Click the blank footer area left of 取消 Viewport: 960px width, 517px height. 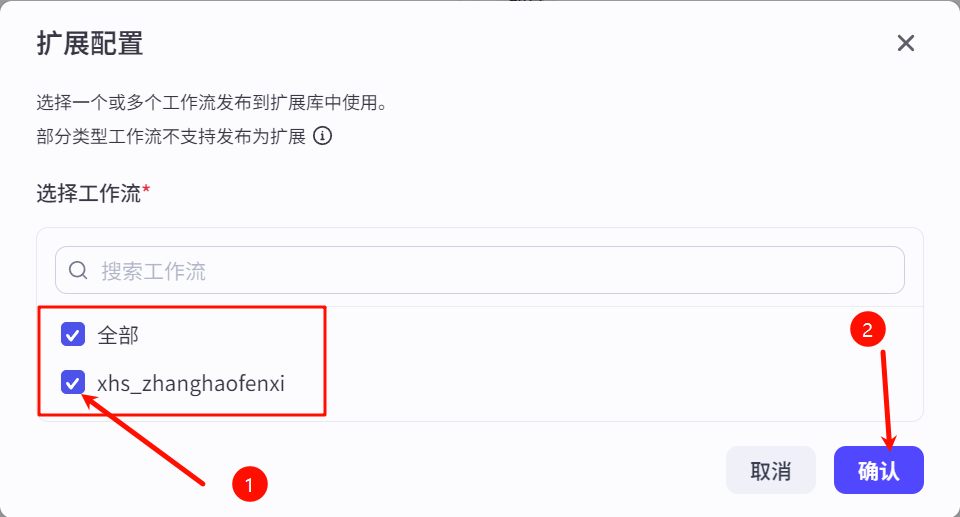coord(400,470)
